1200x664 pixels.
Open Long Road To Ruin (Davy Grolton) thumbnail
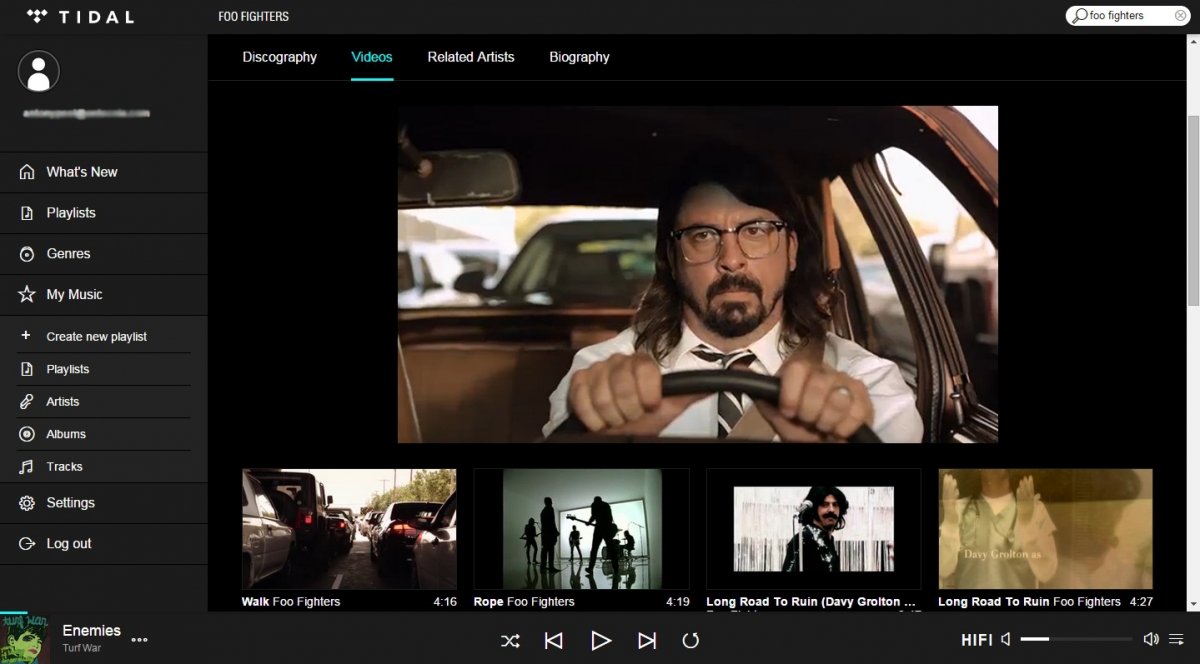point(813,529)
